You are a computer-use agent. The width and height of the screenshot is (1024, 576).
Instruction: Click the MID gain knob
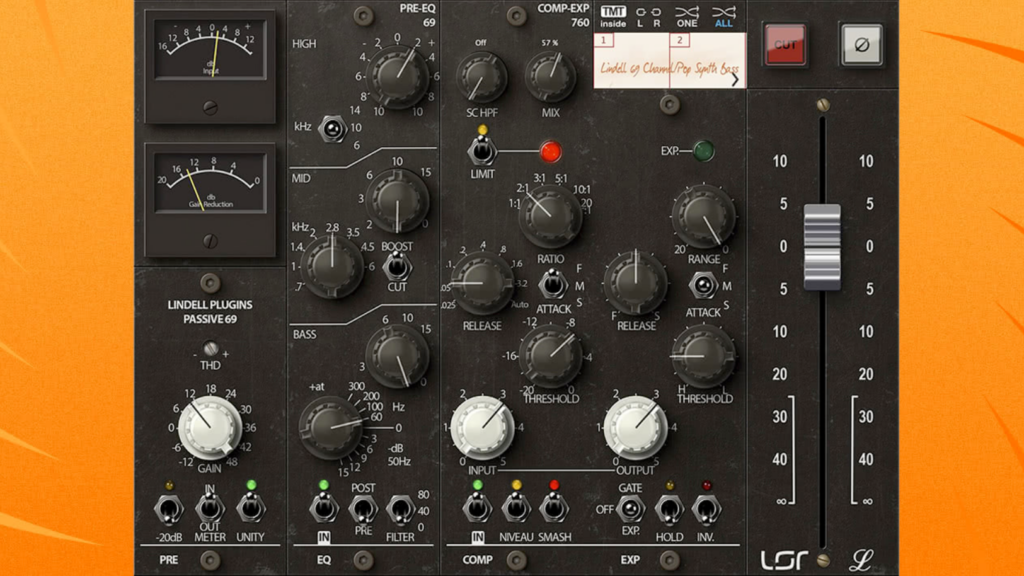click(x=397, y=201)
